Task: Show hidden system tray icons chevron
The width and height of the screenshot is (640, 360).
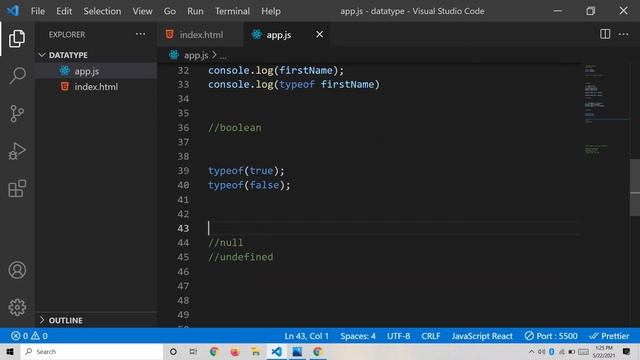Action: [x=531, y=351]
